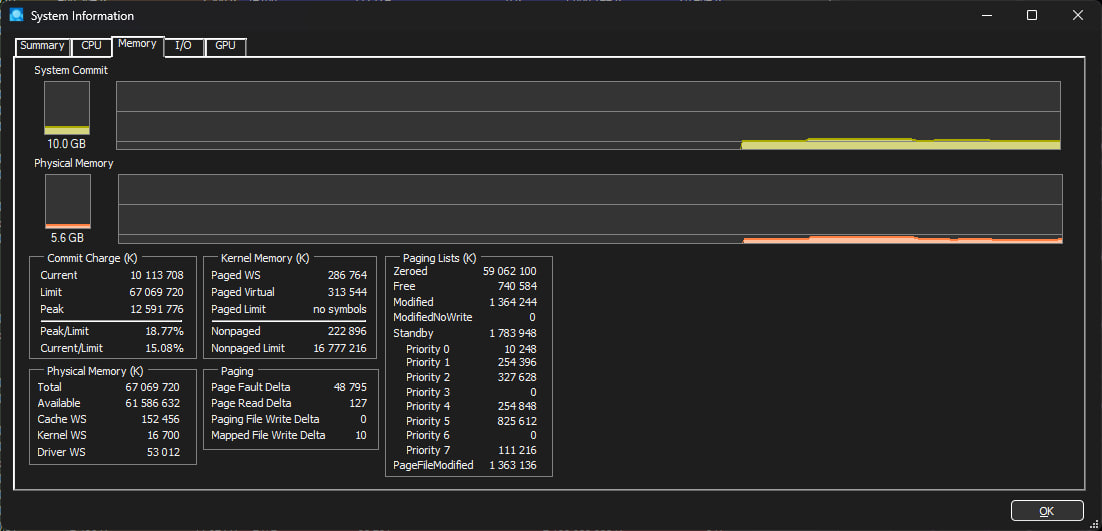
Task: Click the System Information app icon in title bar
Action: (x=16, y=16)
